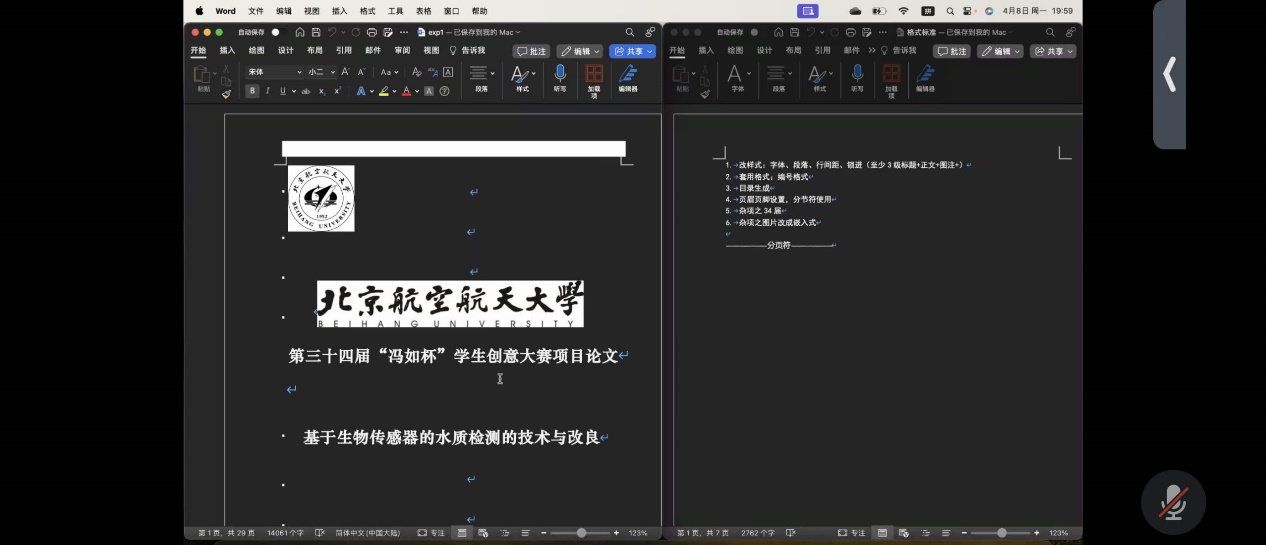This screenshot has height=545, width=1266.
Task: Click the Save icon in exp1 title bar
Action: (314, 32)
